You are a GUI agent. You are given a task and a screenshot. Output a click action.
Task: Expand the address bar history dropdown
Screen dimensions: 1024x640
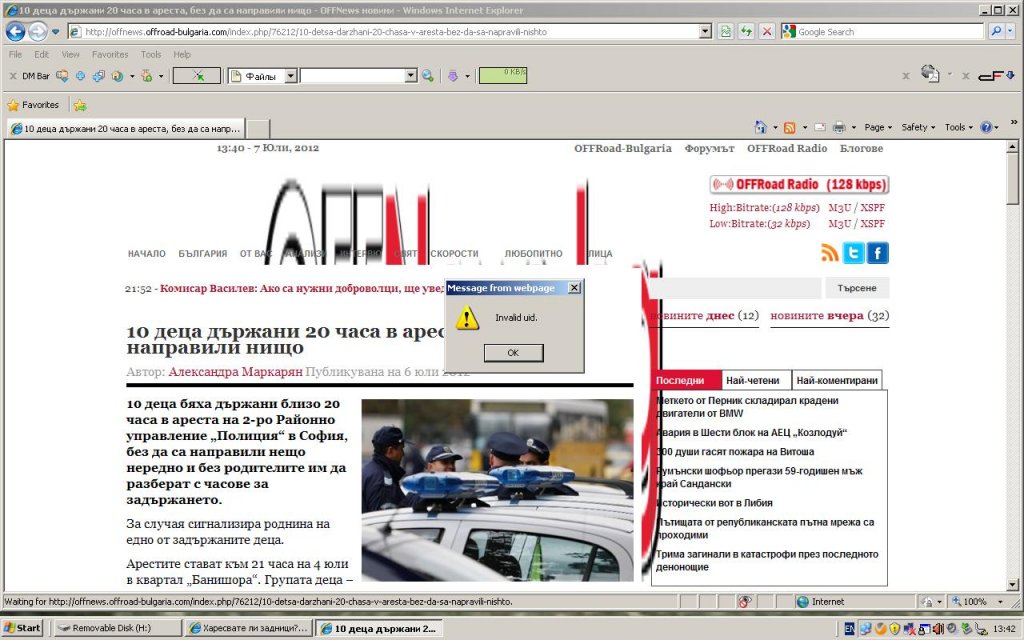[705, 31]
